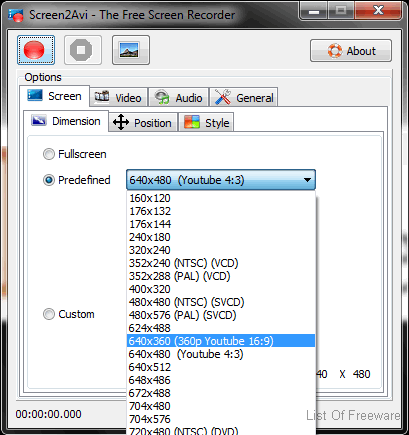Viewport: 409px width, 435px height.
Task: Pick the 672x488 entry
Action: [x=221, y=393]
